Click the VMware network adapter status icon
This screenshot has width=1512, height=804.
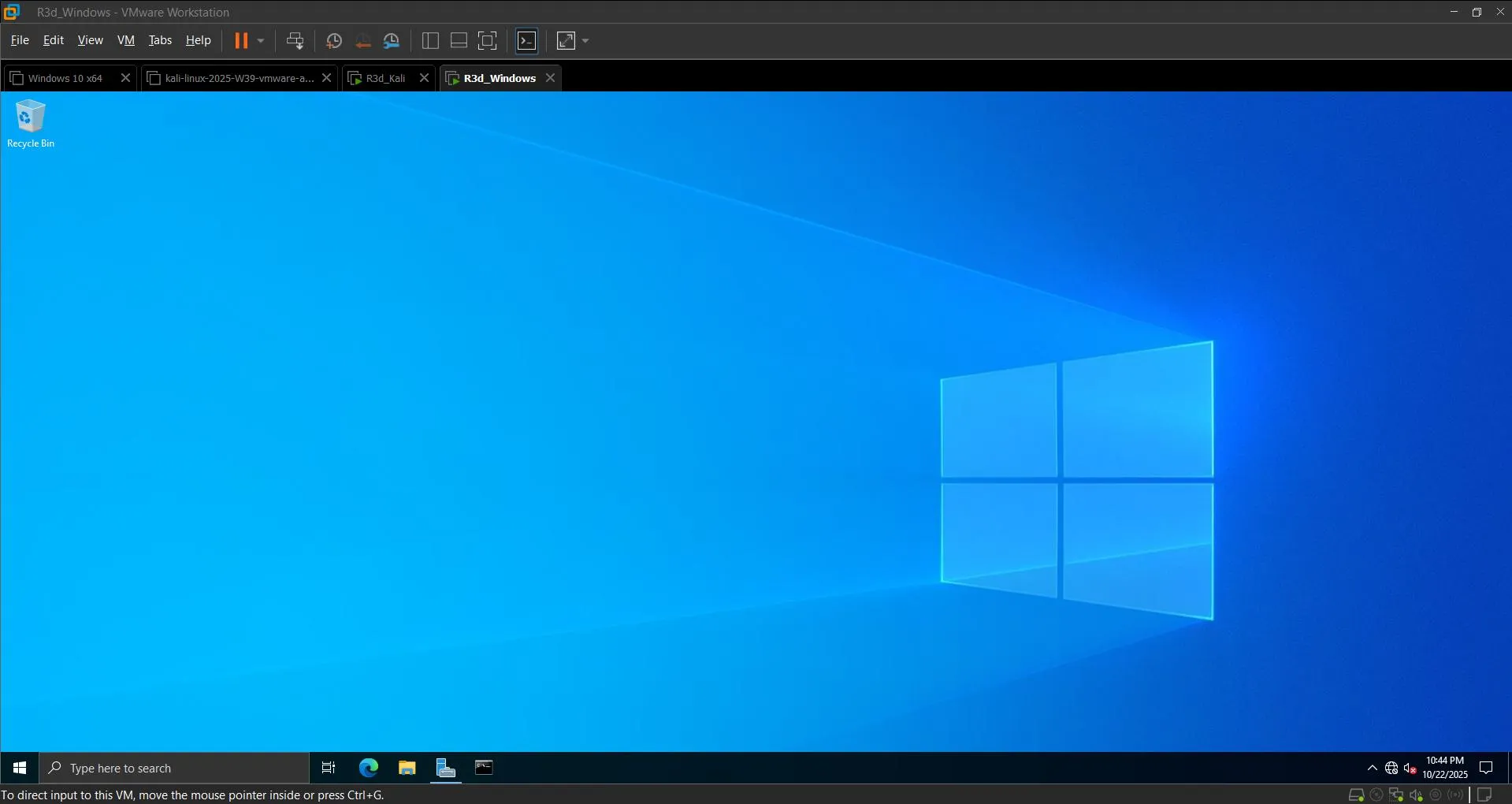click(x=1396, y=795)
